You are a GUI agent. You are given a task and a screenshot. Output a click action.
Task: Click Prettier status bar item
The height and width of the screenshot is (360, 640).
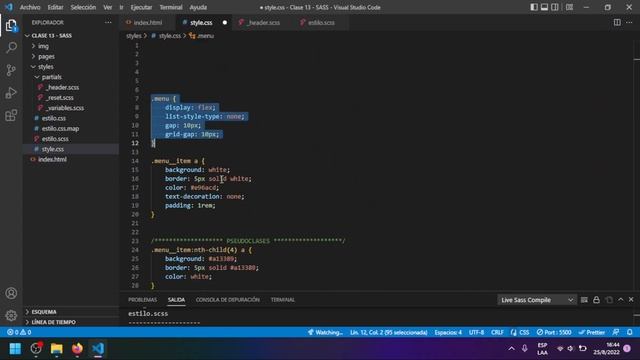592,332
